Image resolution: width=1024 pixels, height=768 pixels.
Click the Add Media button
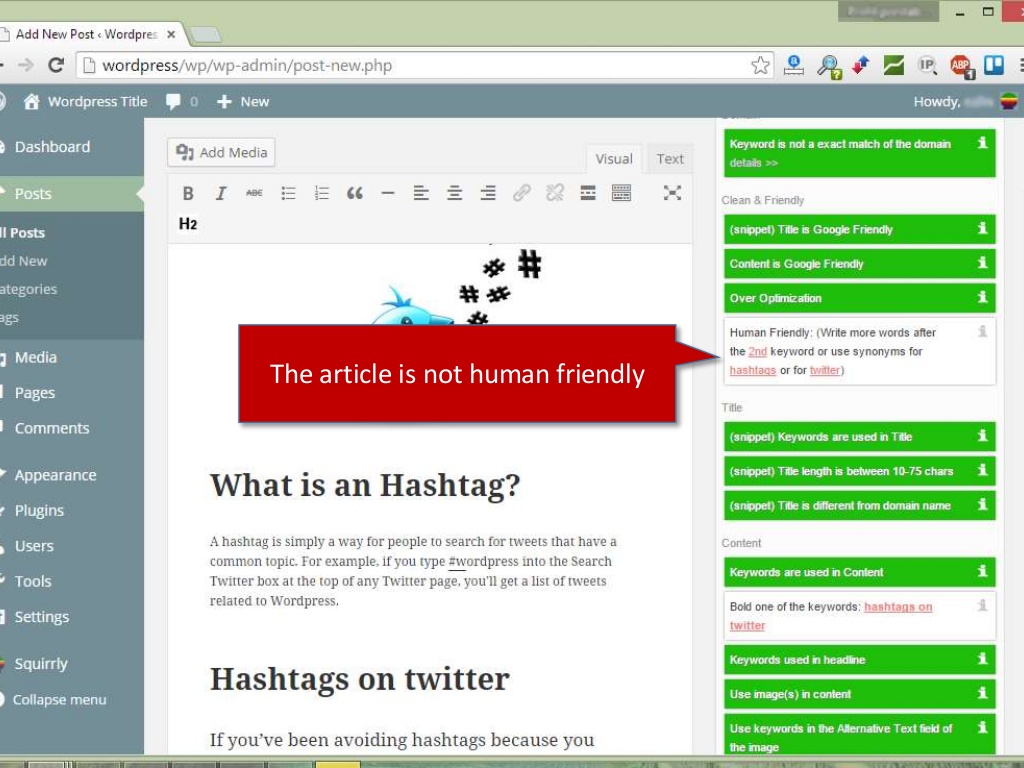pyautogui.click(x=221, y=152)
